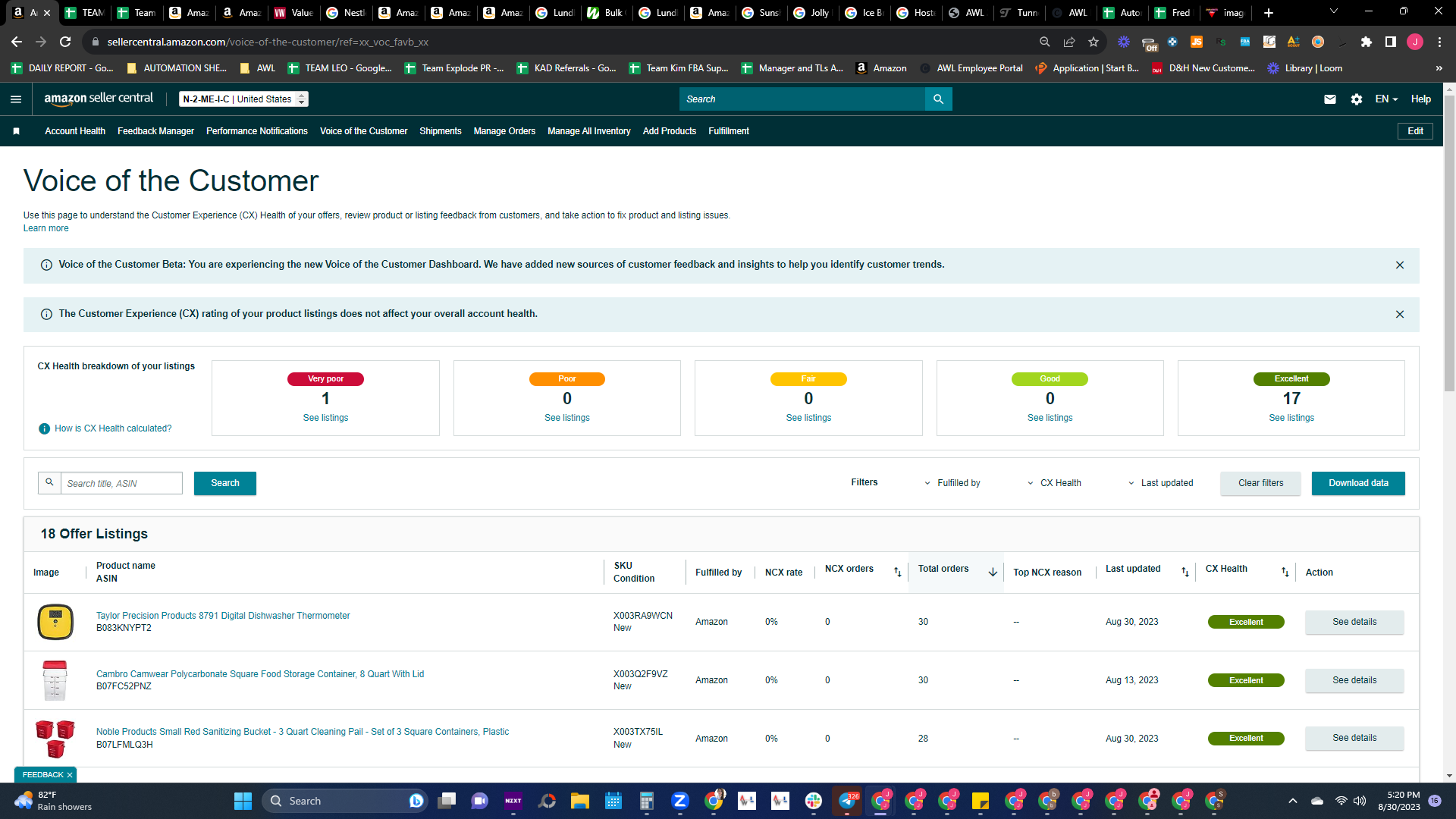
Task: Open Feedback Manager menu item
Action: pyautogui.click(x=155, y=131)
